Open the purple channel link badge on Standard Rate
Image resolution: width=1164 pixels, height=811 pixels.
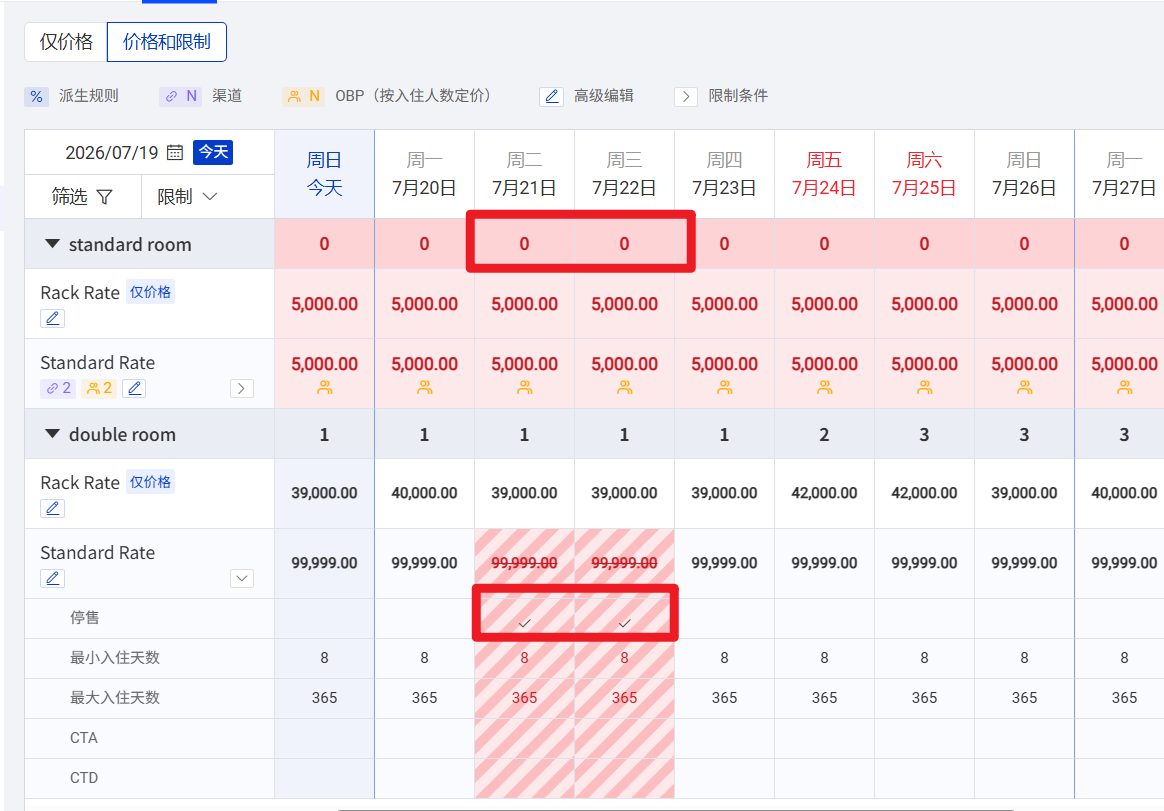(58, 388)
